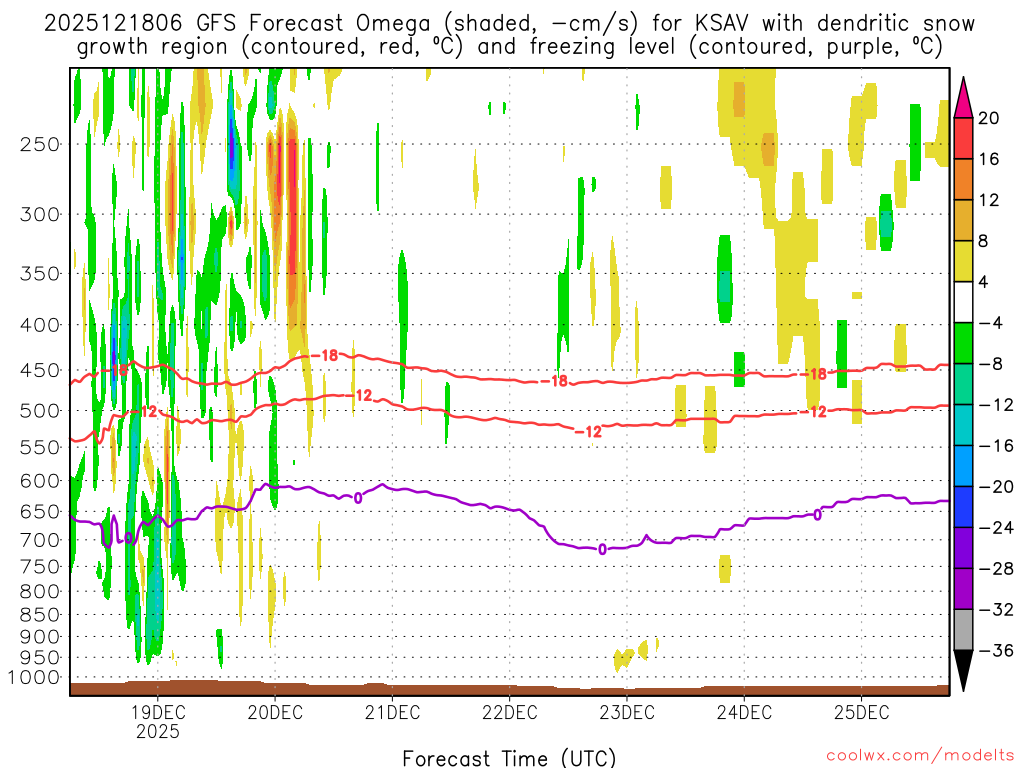Click the black downward arrow below colorbar
This screenshot has height=768, width=1024.
tap(963, 671)
